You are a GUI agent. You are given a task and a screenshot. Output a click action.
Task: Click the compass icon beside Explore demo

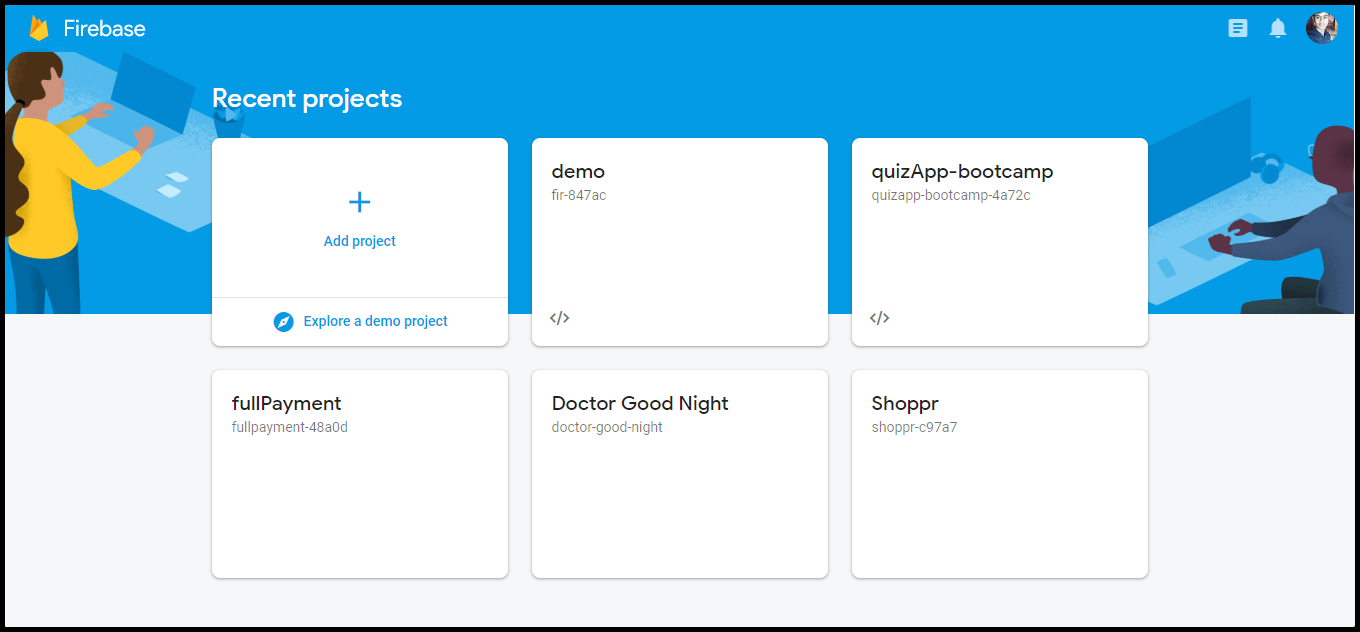pos(284,322)
